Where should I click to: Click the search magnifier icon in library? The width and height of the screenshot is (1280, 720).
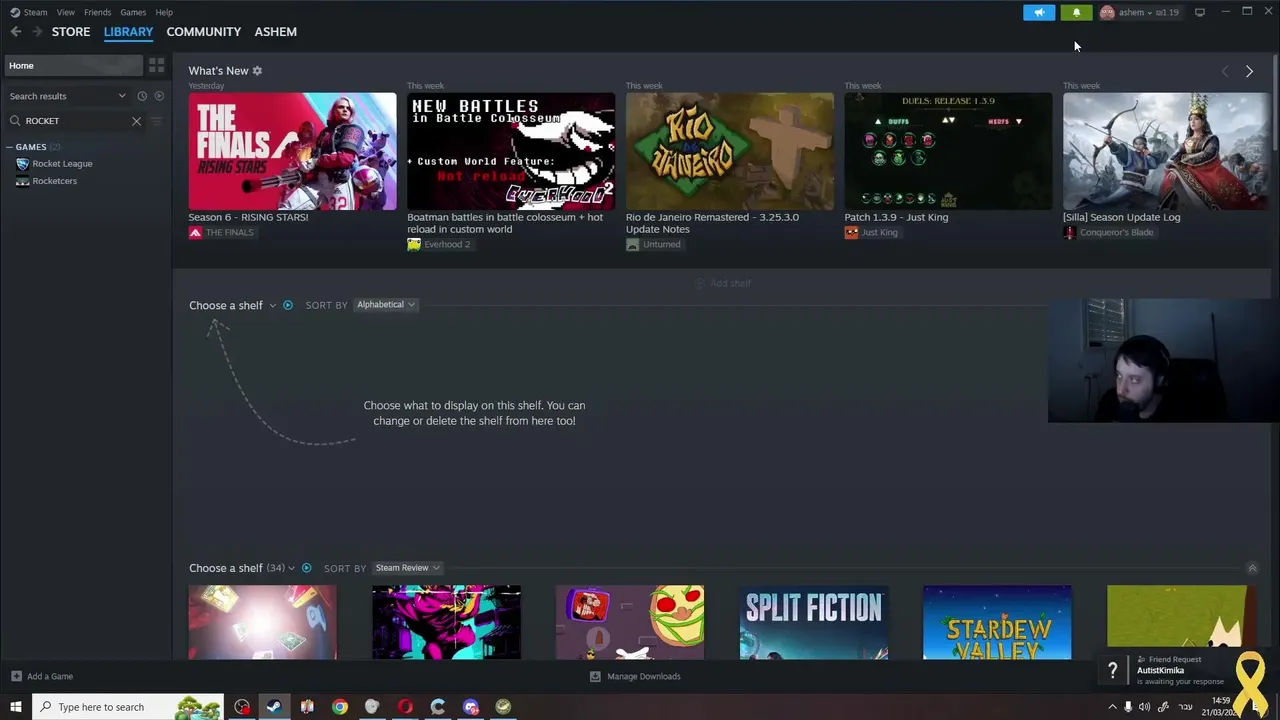pos(15,121)
